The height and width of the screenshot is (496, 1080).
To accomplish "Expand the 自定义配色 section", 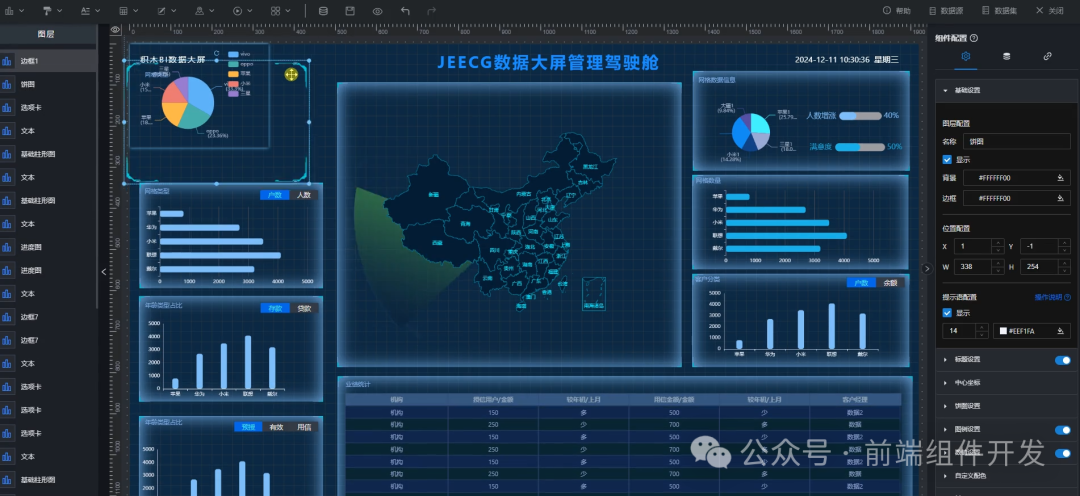I will (1007, 476).
